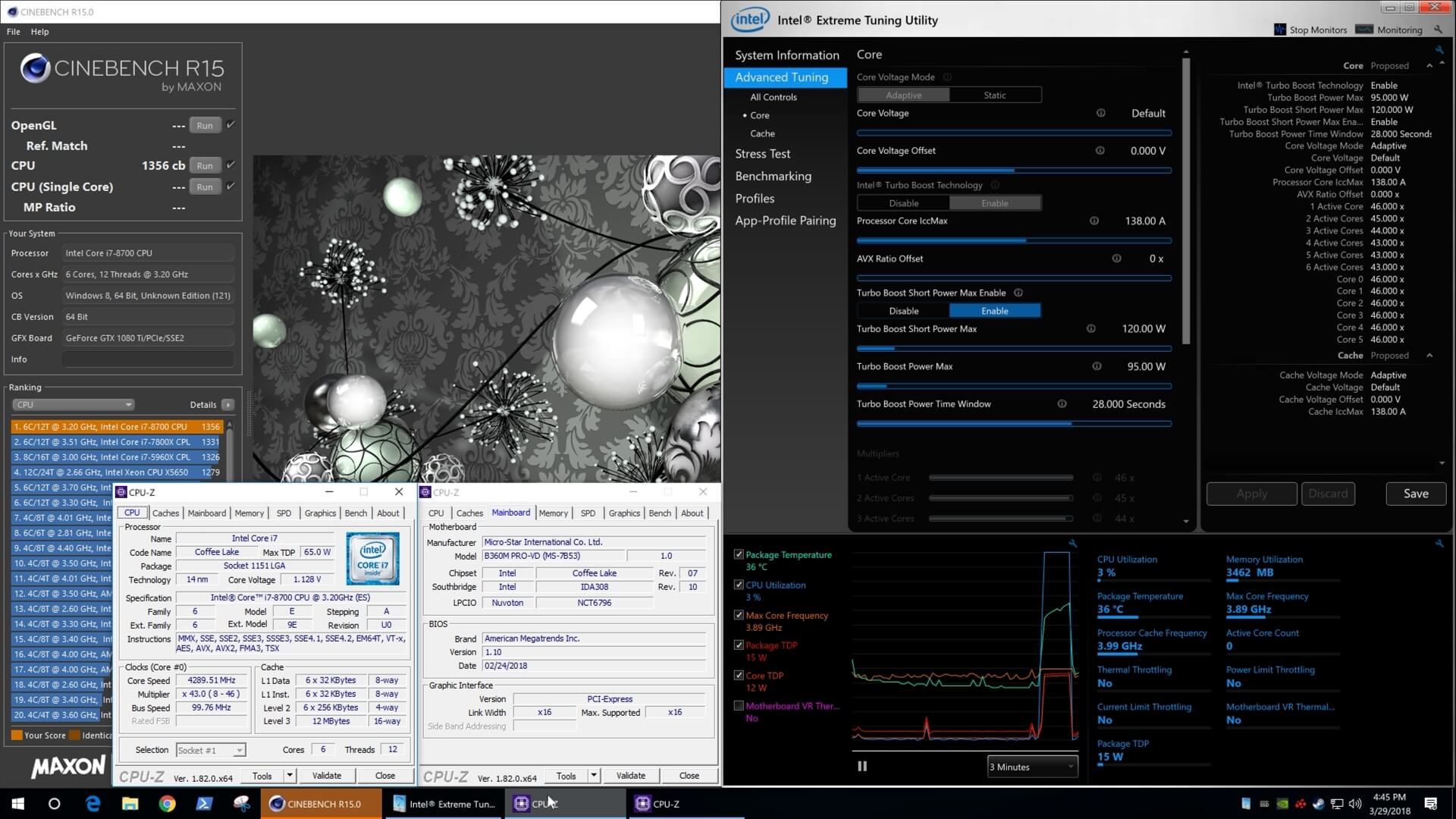Show info for Core Voltage setting
The height and width of the screenshot is (819, 1456).
point(1100,113)
